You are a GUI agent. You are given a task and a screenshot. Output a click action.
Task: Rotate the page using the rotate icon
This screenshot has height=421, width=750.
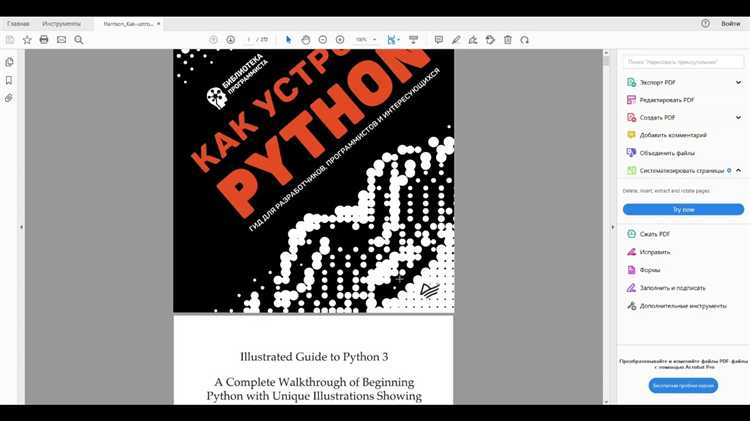pos(525,40)
